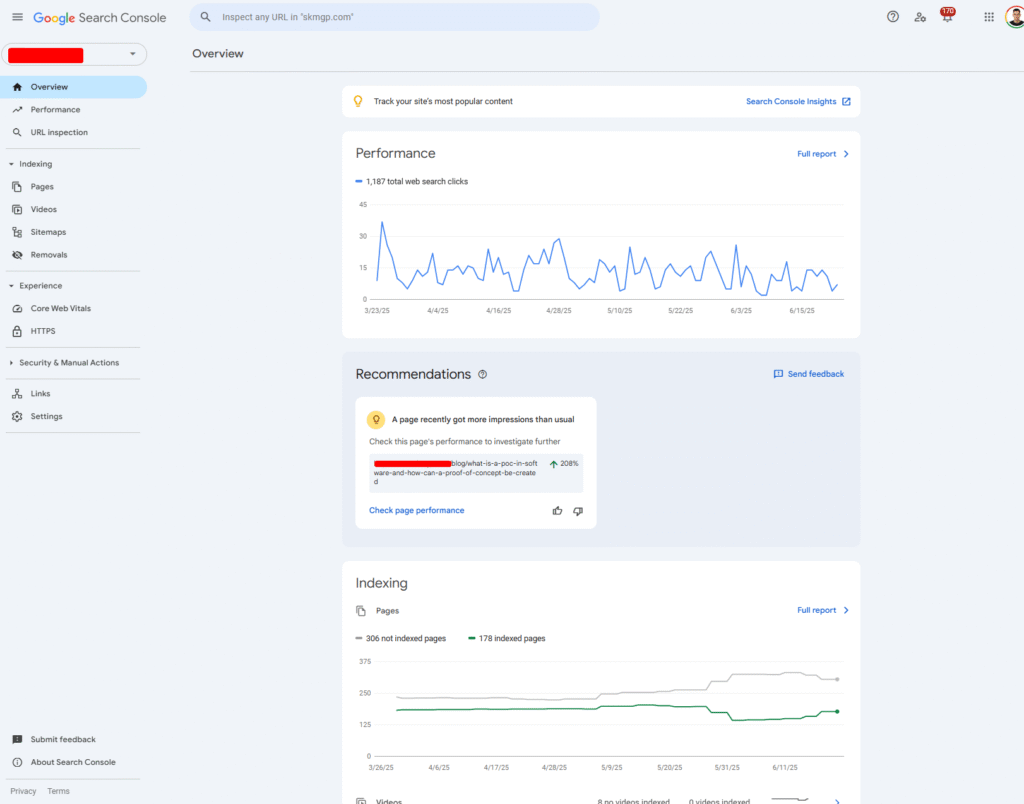Screen dimensions: 1024x804
Task: Click the Recommendations help question icon
Action: coord(483,374)
